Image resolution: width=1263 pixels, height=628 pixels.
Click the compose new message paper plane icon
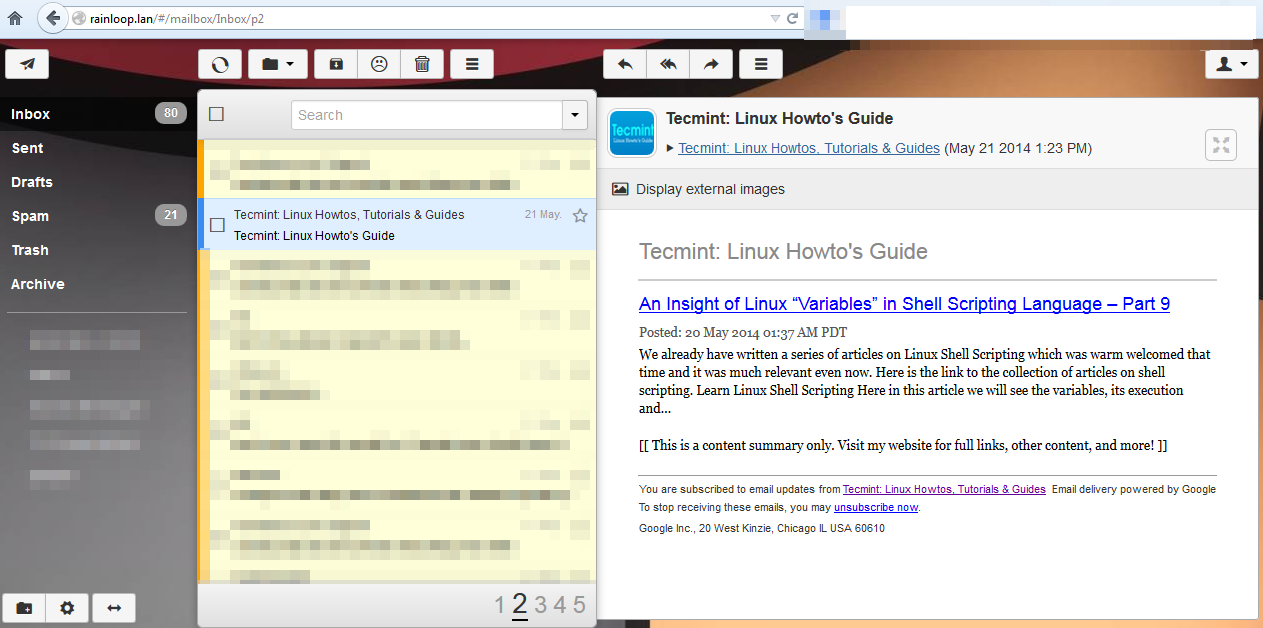click(x=27, y=64)
